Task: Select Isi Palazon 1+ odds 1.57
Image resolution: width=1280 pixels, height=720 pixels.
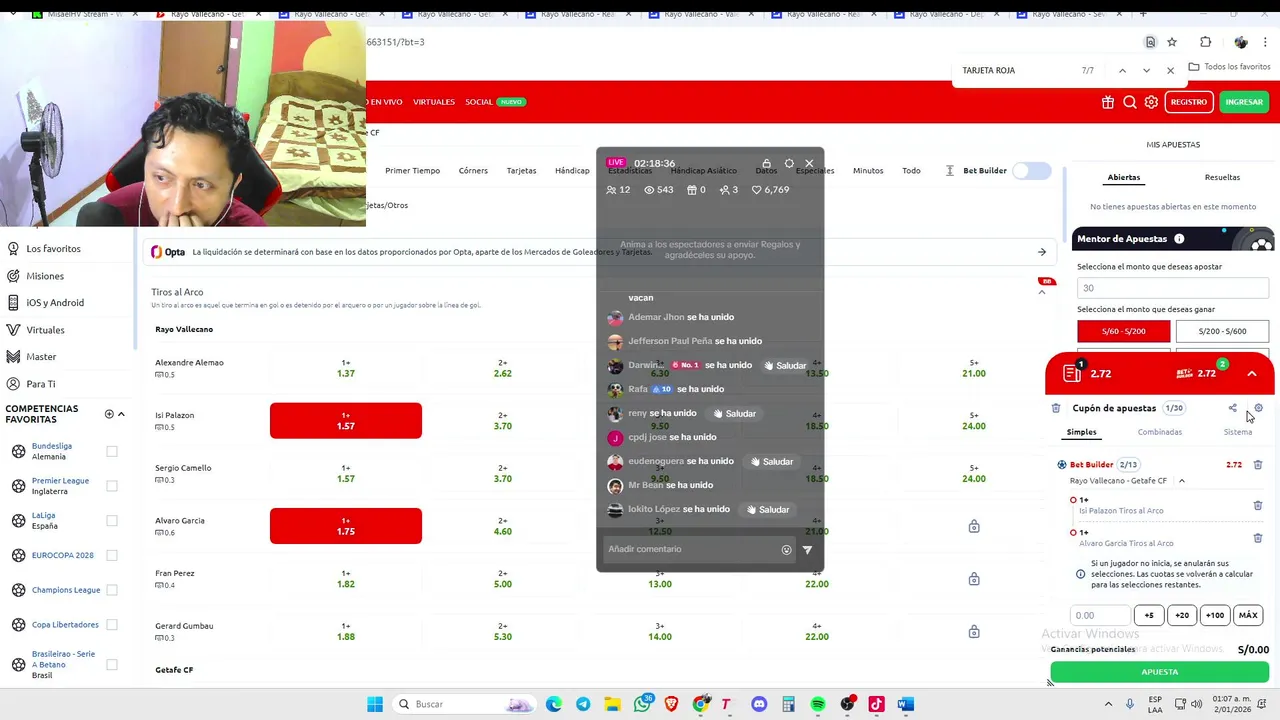Action: [346, 421]
